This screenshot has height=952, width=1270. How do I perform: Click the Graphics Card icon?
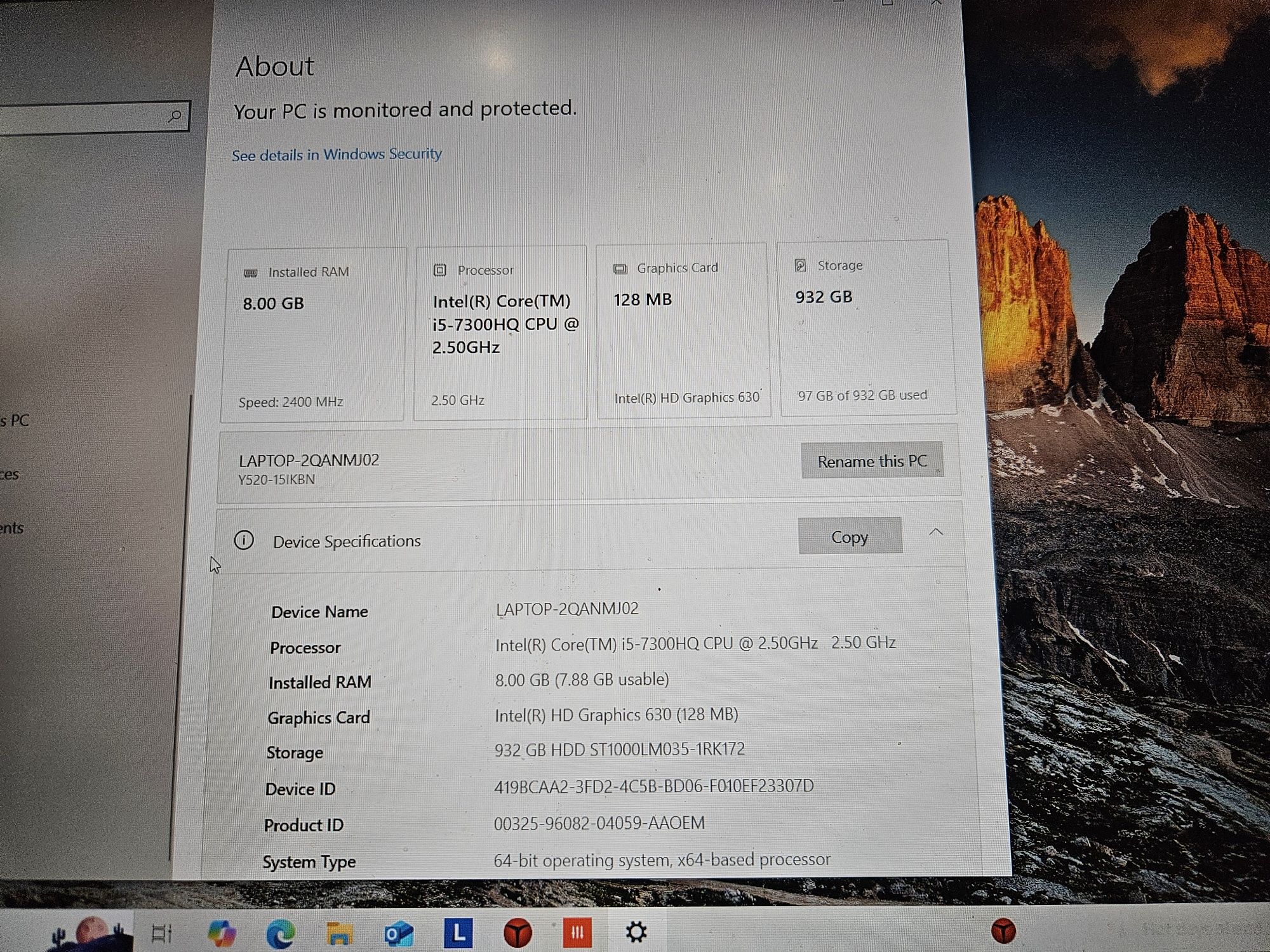(620, 269)
